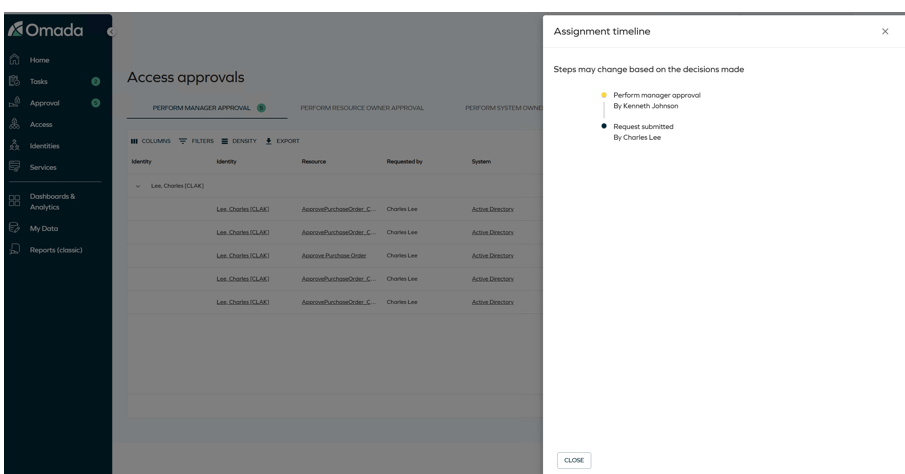Viewport: 905px width, 474px height.
Task: Click the 'By Charles Lee' text
Action: [x=637, y=137]
